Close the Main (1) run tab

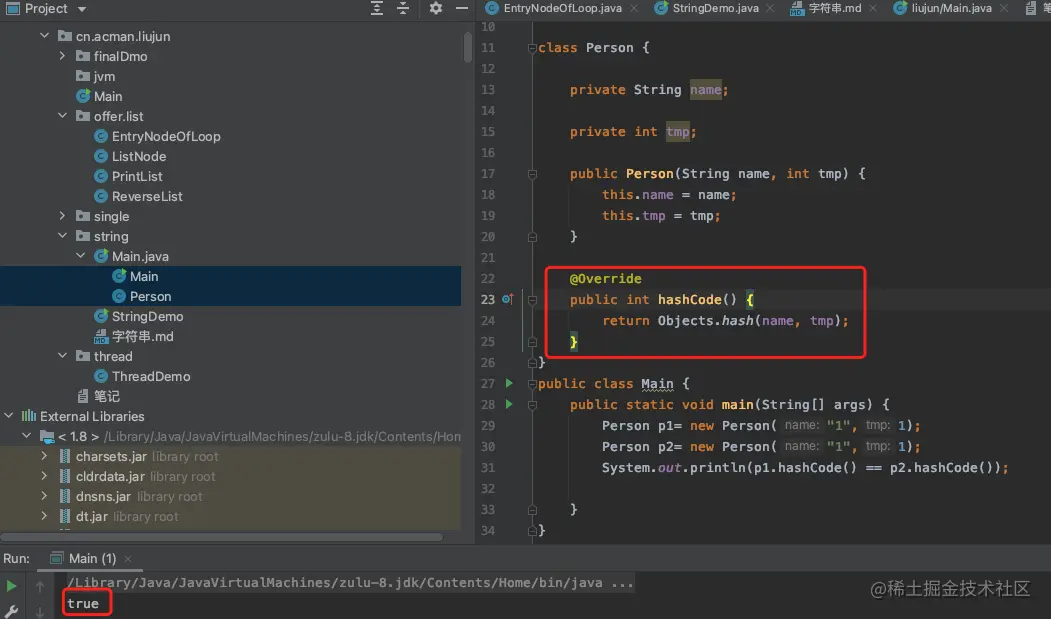(x=128, y=559)
